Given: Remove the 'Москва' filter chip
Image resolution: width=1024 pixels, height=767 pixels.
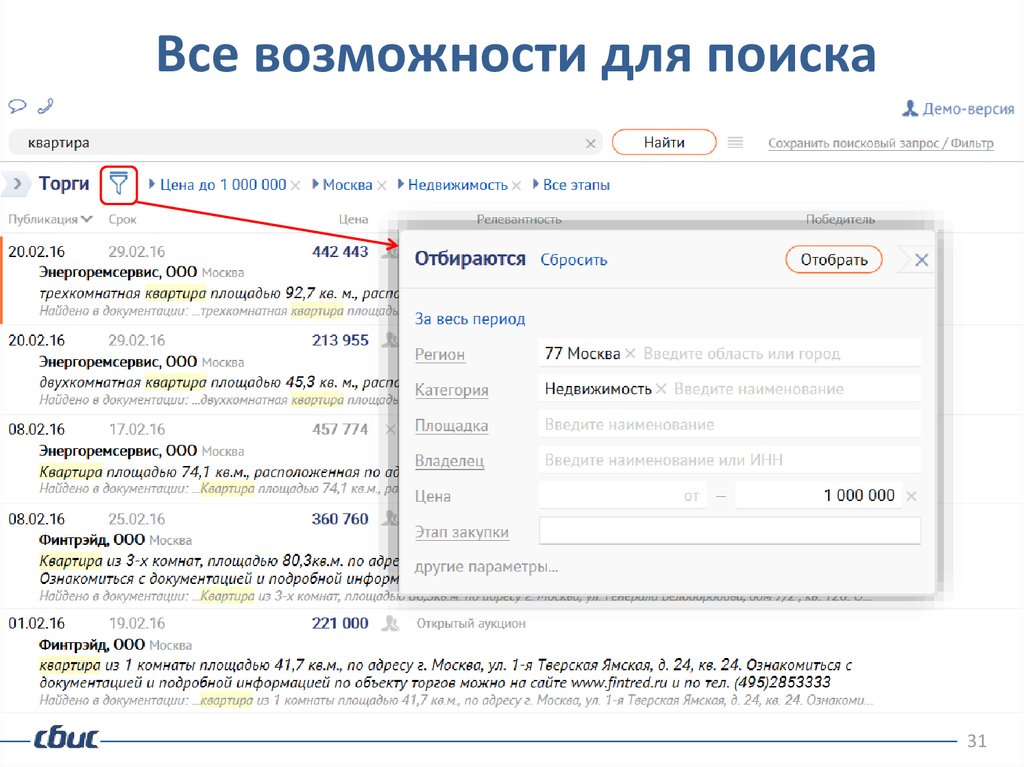Looking at the screenshot, I should click(x=382, y=185).
